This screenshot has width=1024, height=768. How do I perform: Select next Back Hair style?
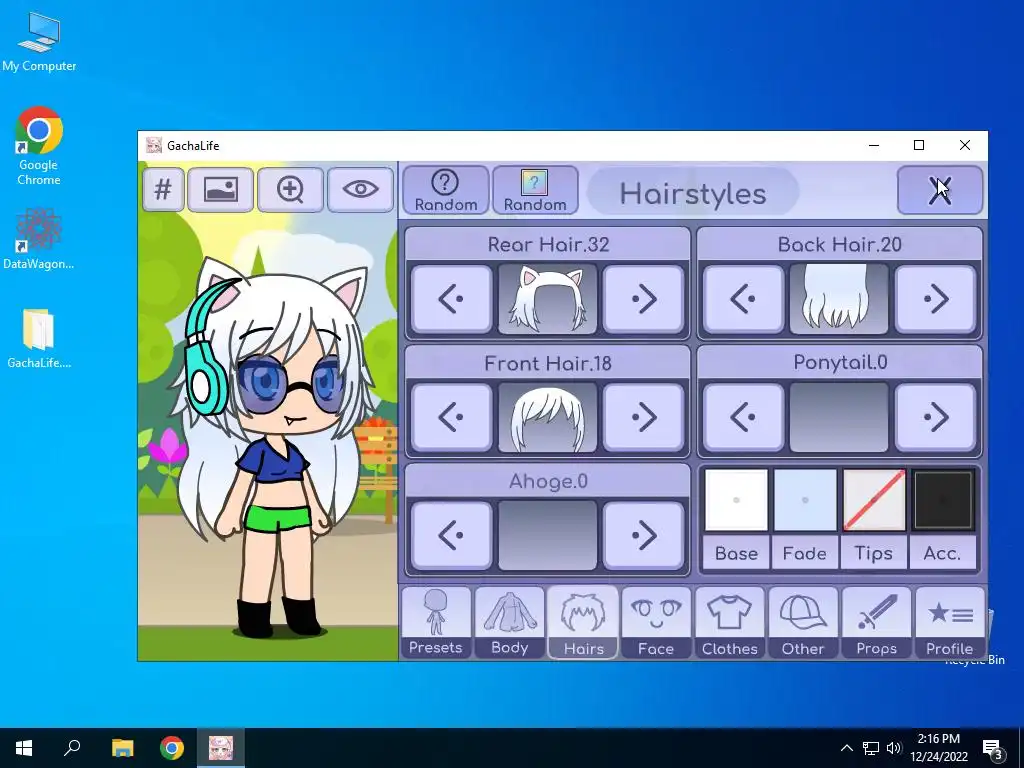[x=936, y=299]
